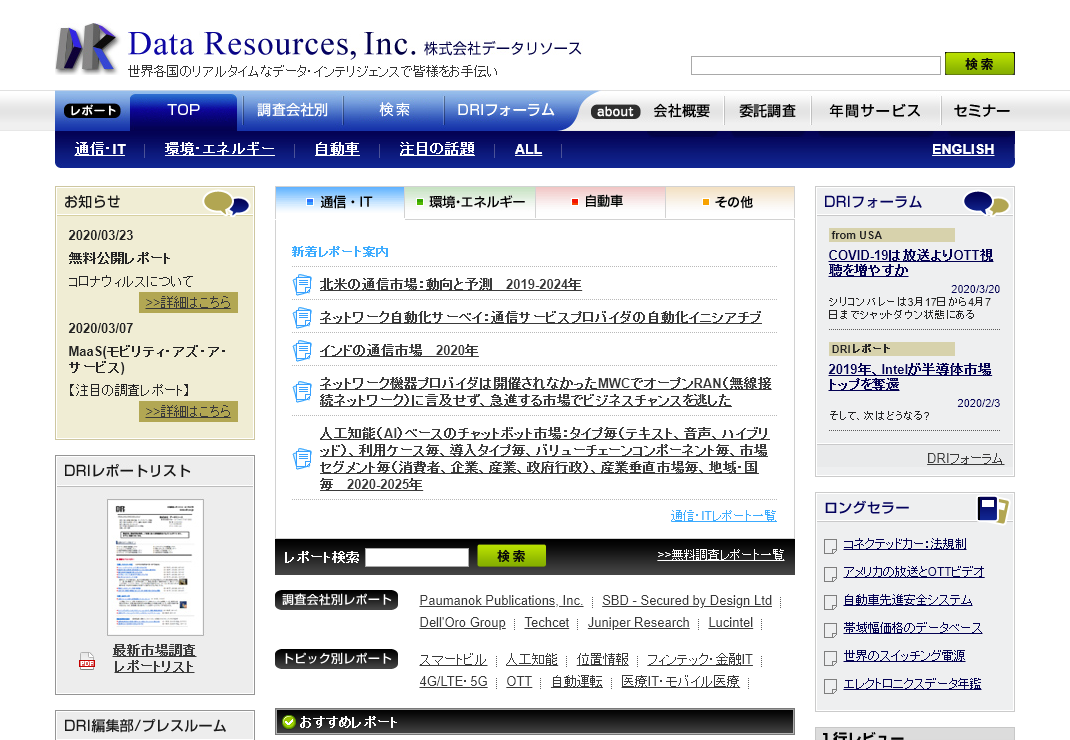Screen dimensions: 1070x740
Task: Click 検索 button in レポート検索 bar
Action: click(x=511, y=556)
